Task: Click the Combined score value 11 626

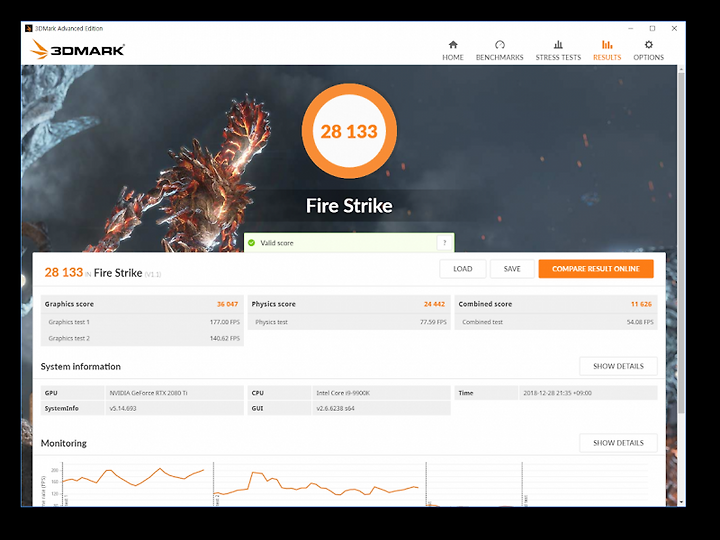Action: [641, 304]
